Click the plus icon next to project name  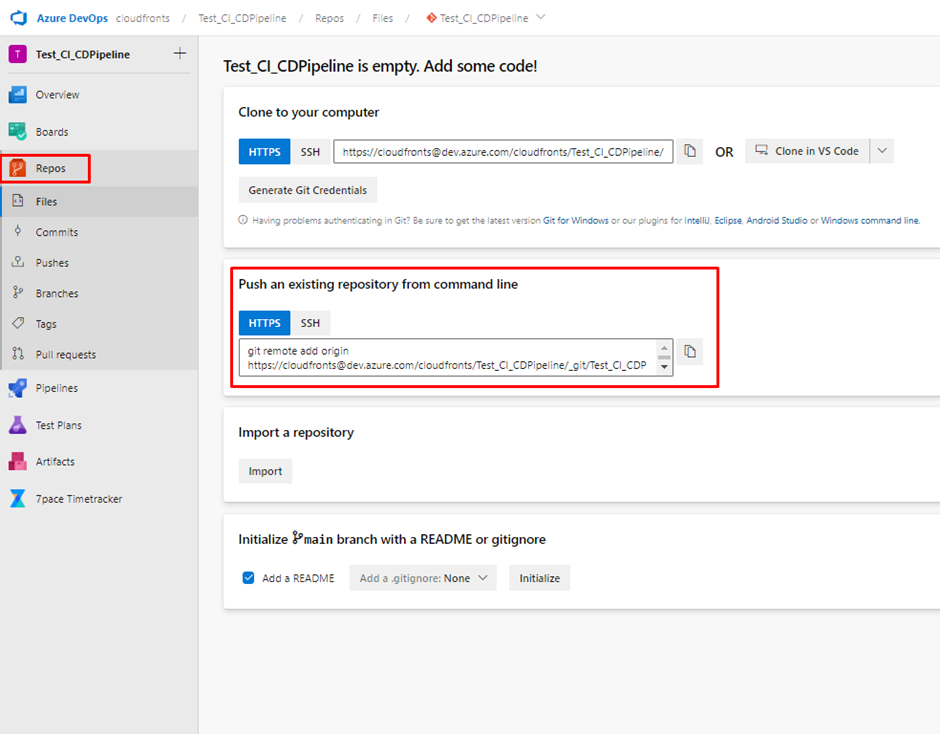[x=179, y=53]
